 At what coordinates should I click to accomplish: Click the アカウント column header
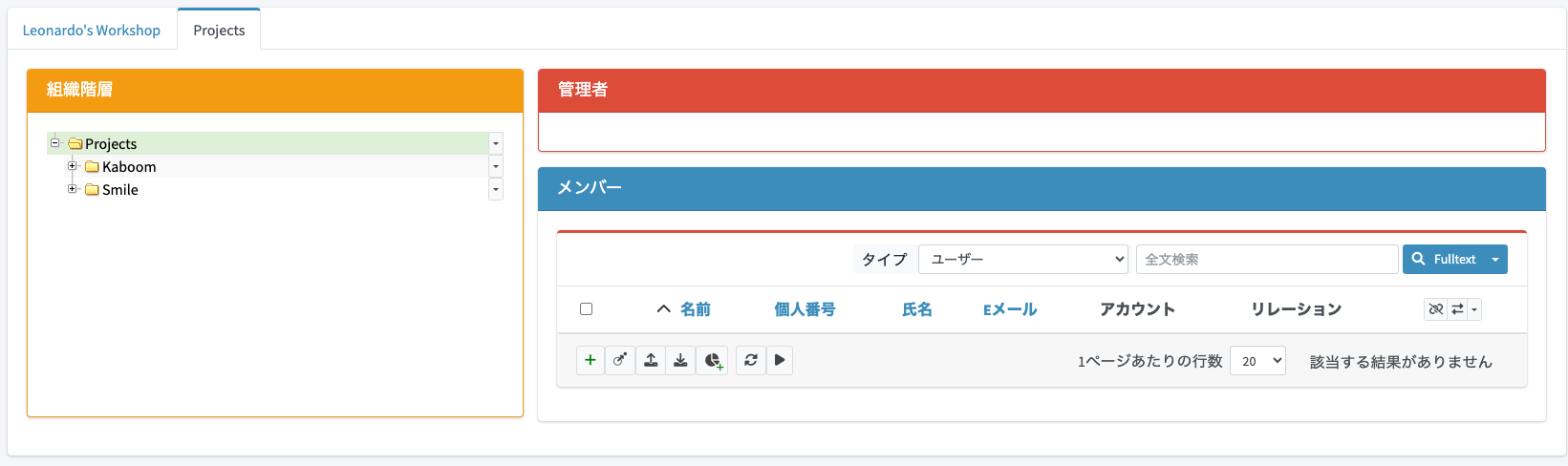[1137, 309]
